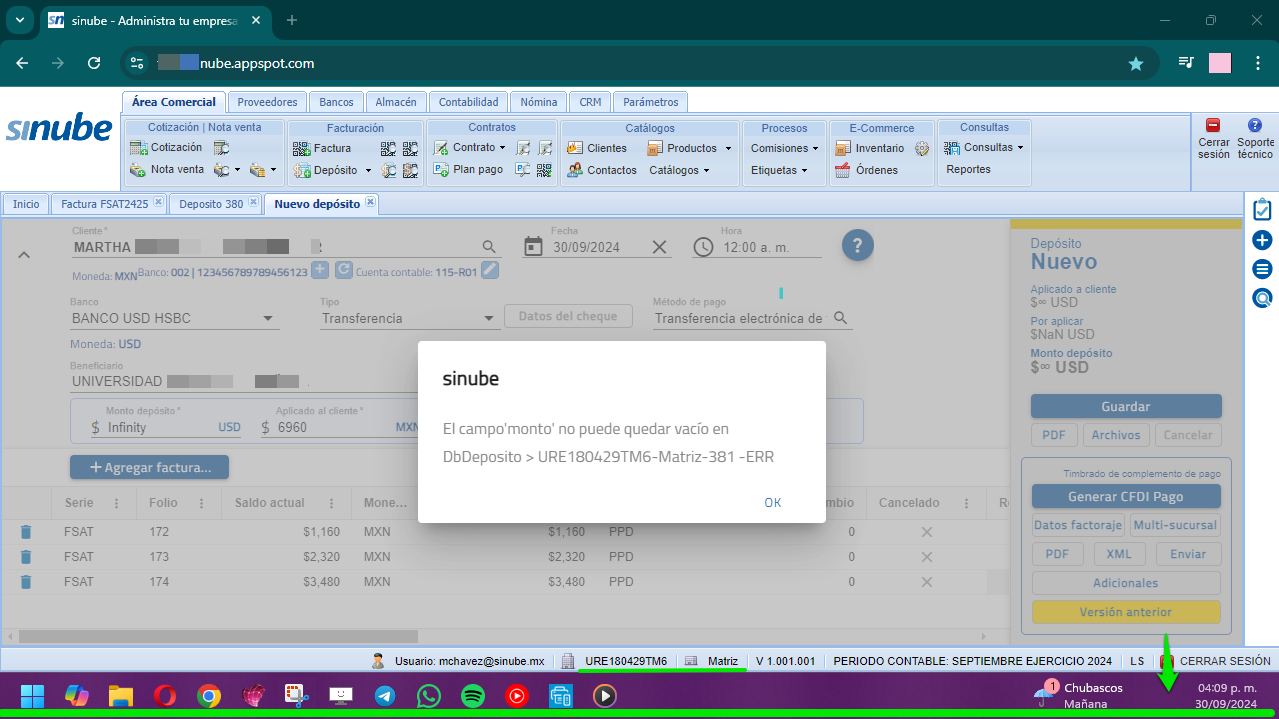
Task: Click the Guardar button
Action: tap(1125, 407)
